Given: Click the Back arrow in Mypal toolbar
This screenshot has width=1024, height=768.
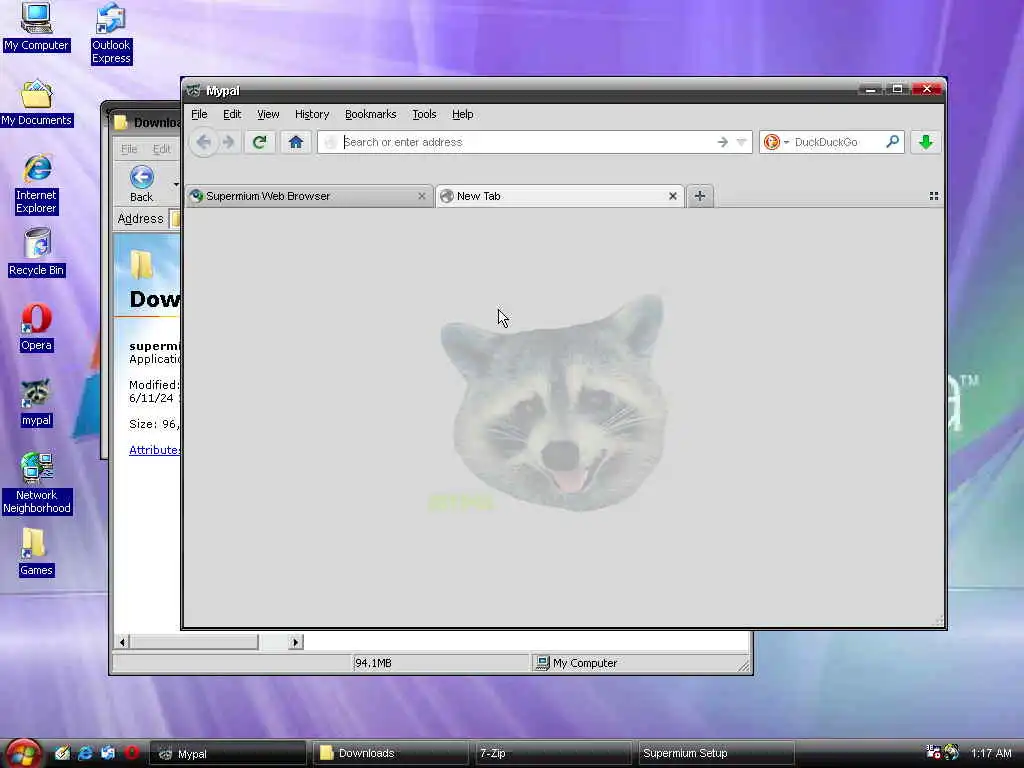Looking at the screenshot, I should [203, 142].
